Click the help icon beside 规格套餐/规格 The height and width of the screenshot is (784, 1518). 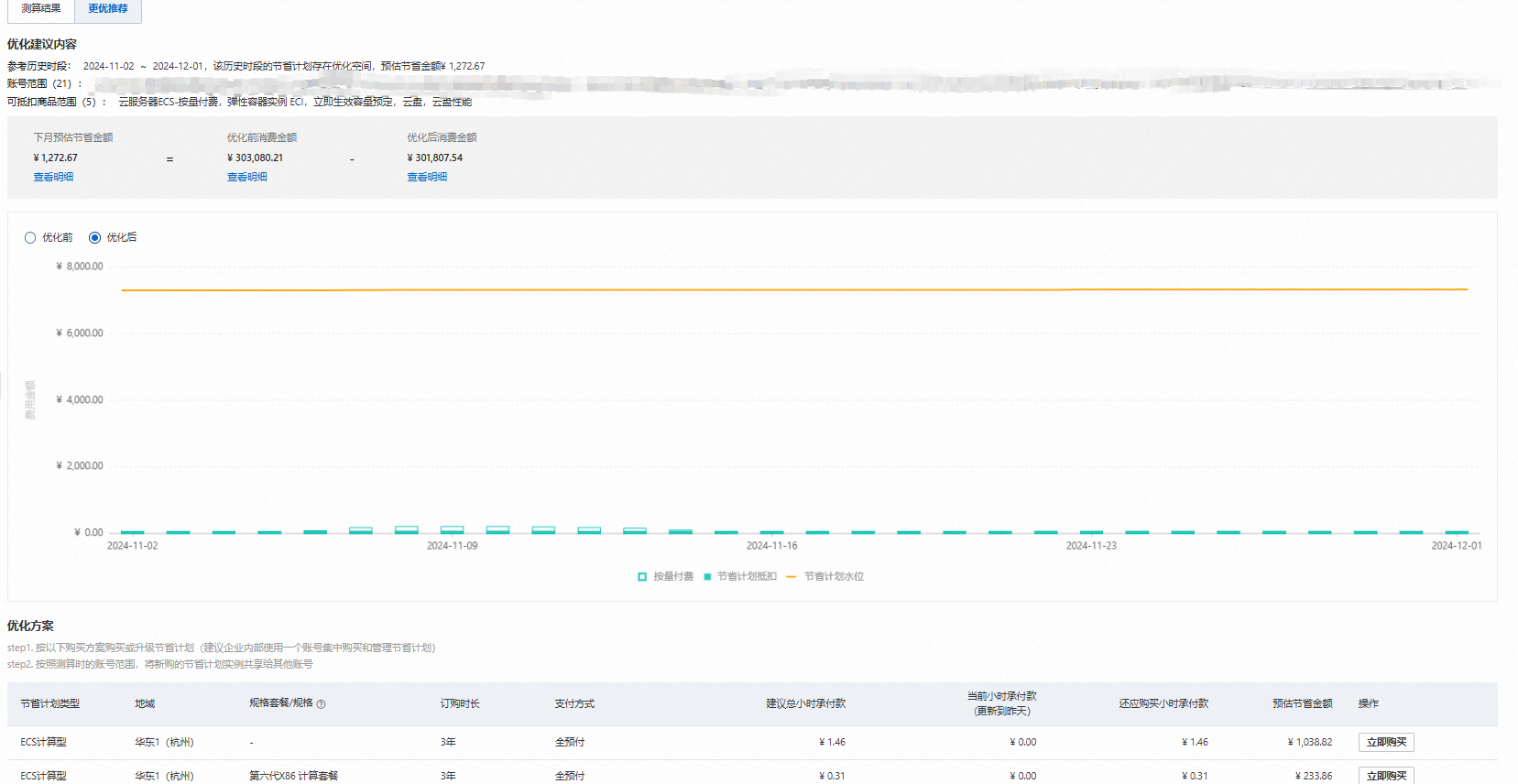point(322,704)
